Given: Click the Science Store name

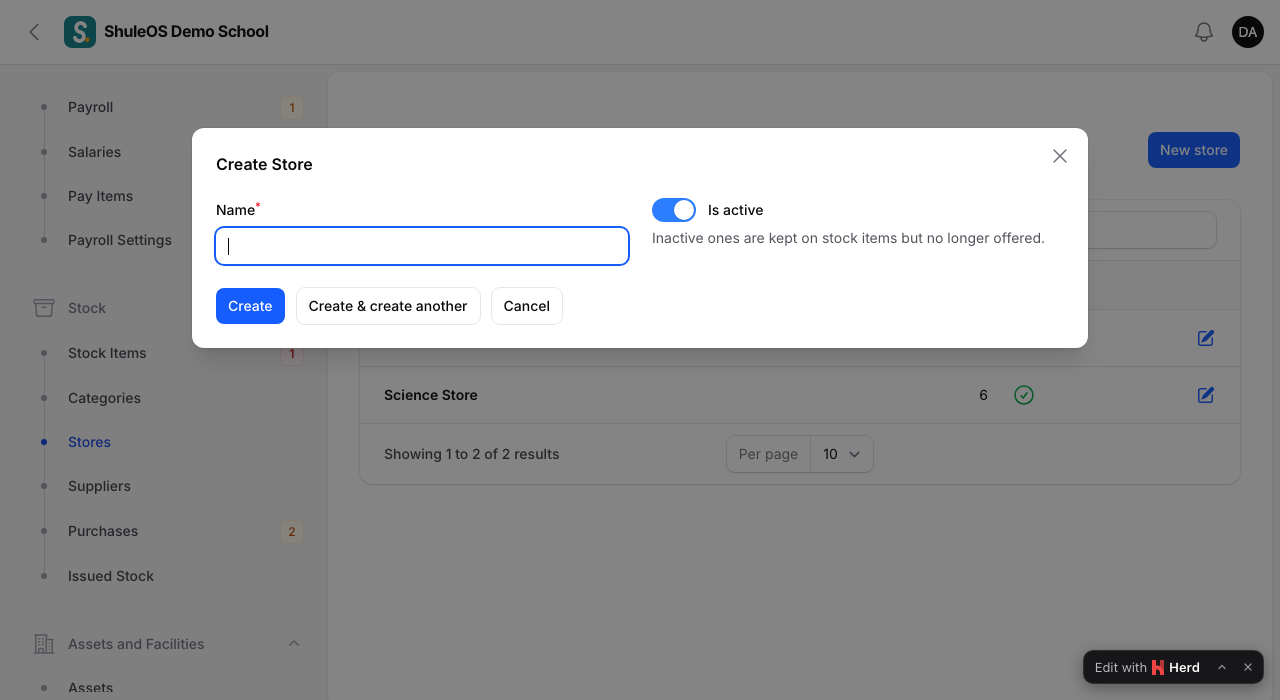Looking at the screenshot, I should point(431,395).
